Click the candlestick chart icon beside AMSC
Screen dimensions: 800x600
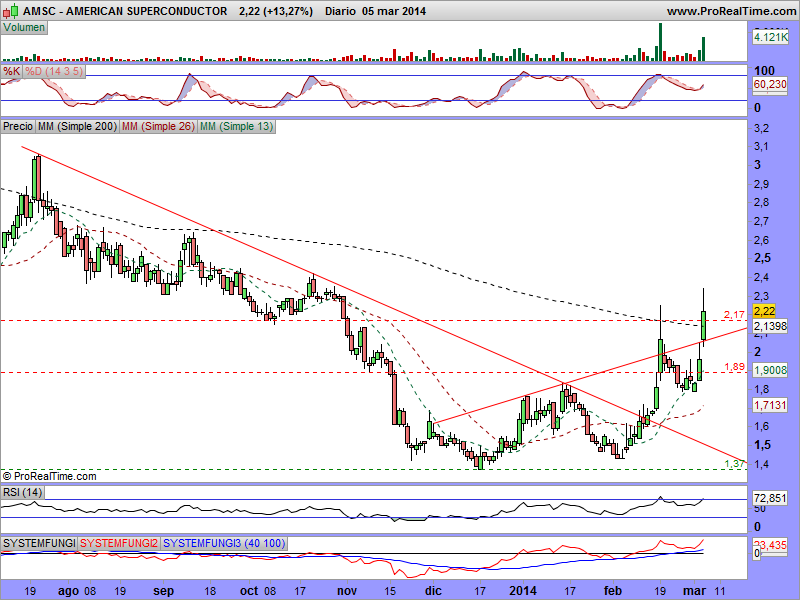click(11, 11)
